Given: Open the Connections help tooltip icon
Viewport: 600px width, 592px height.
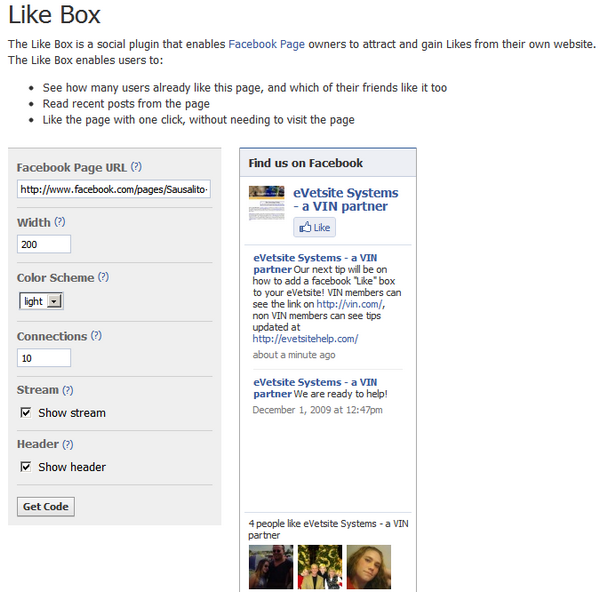Looking at the screenshot, I should point(96,336).
